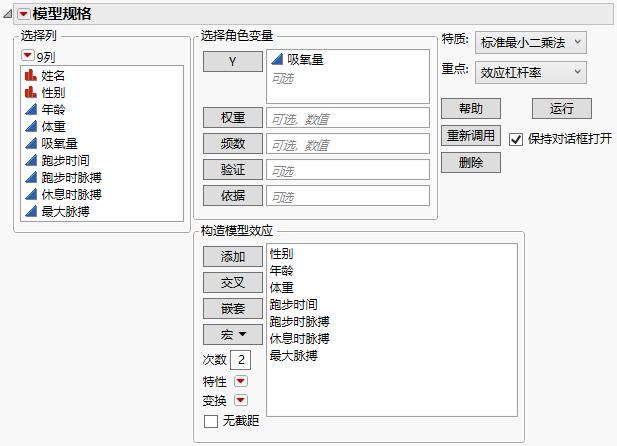Select 吸氧量 in the Y role box
The height and width of the screenshot is (446, 617).
[305, 59]
